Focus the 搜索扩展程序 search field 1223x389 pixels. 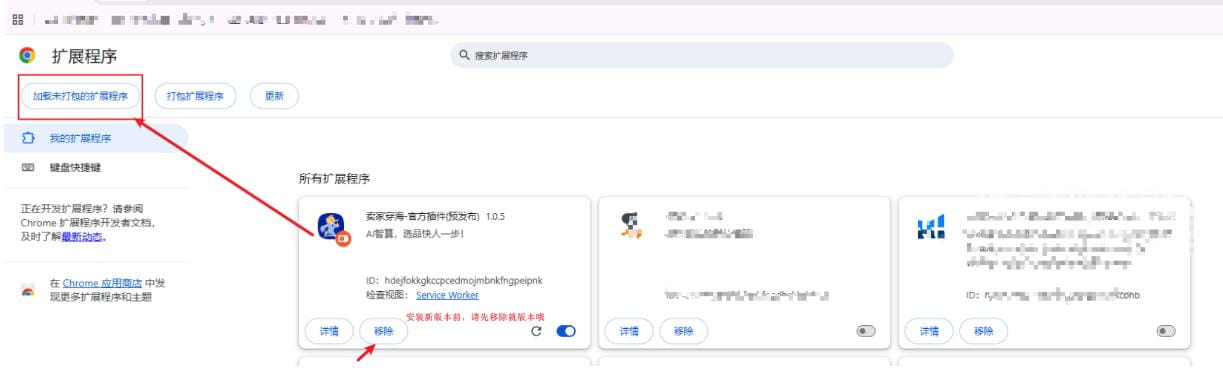701,56
